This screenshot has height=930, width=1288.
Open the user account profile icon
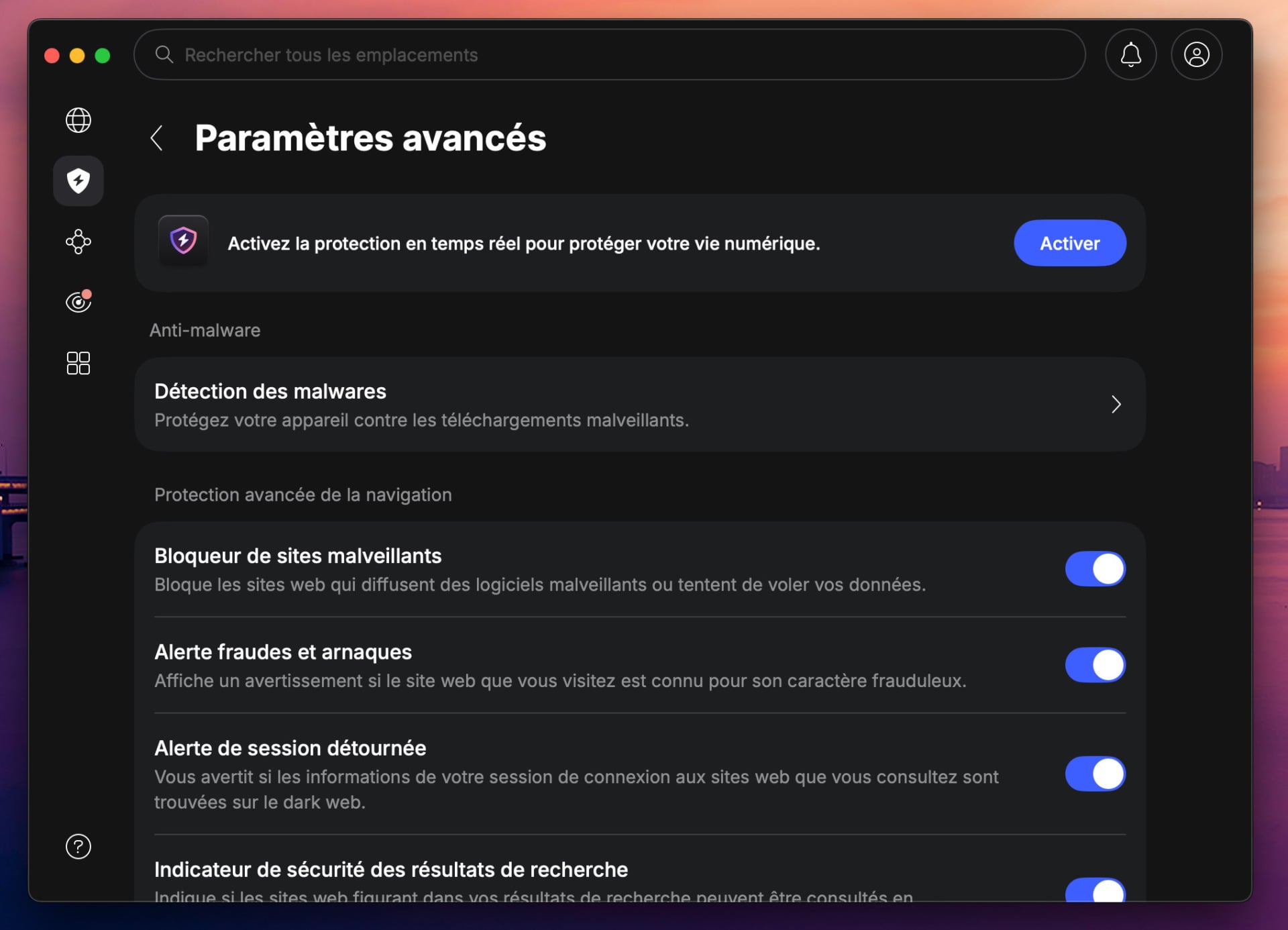click(1197, 54)
